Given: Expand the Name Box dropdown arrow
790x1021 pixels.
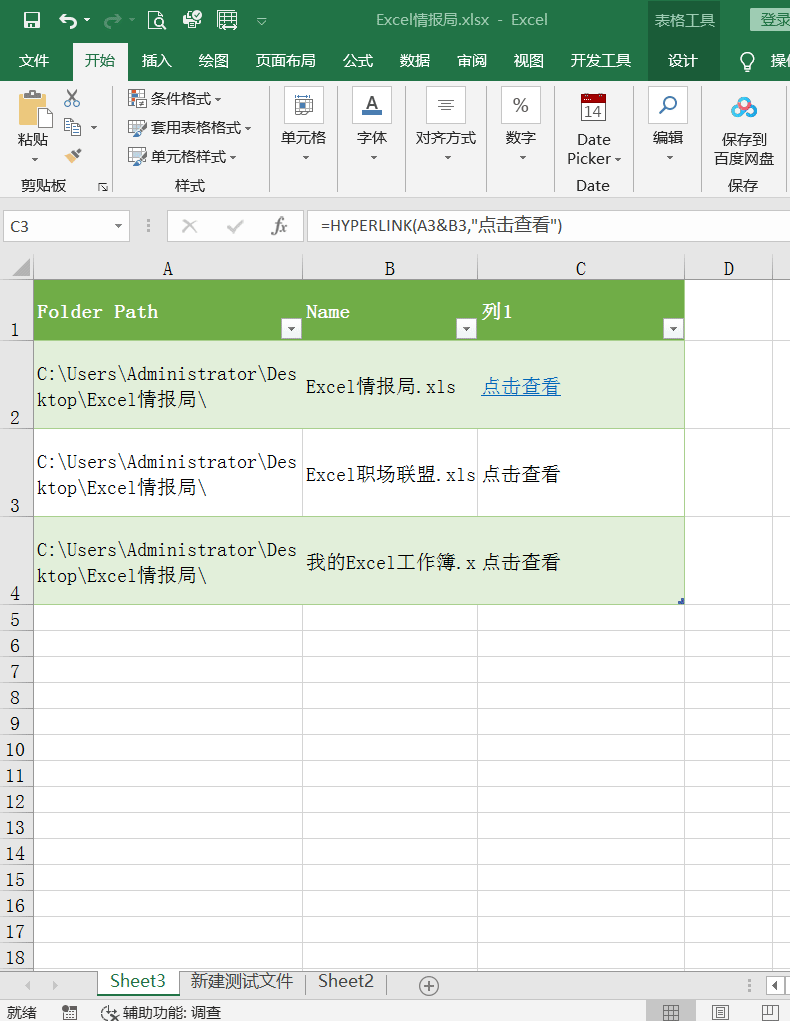Looking at the screenshot, I should coord(118,226).
